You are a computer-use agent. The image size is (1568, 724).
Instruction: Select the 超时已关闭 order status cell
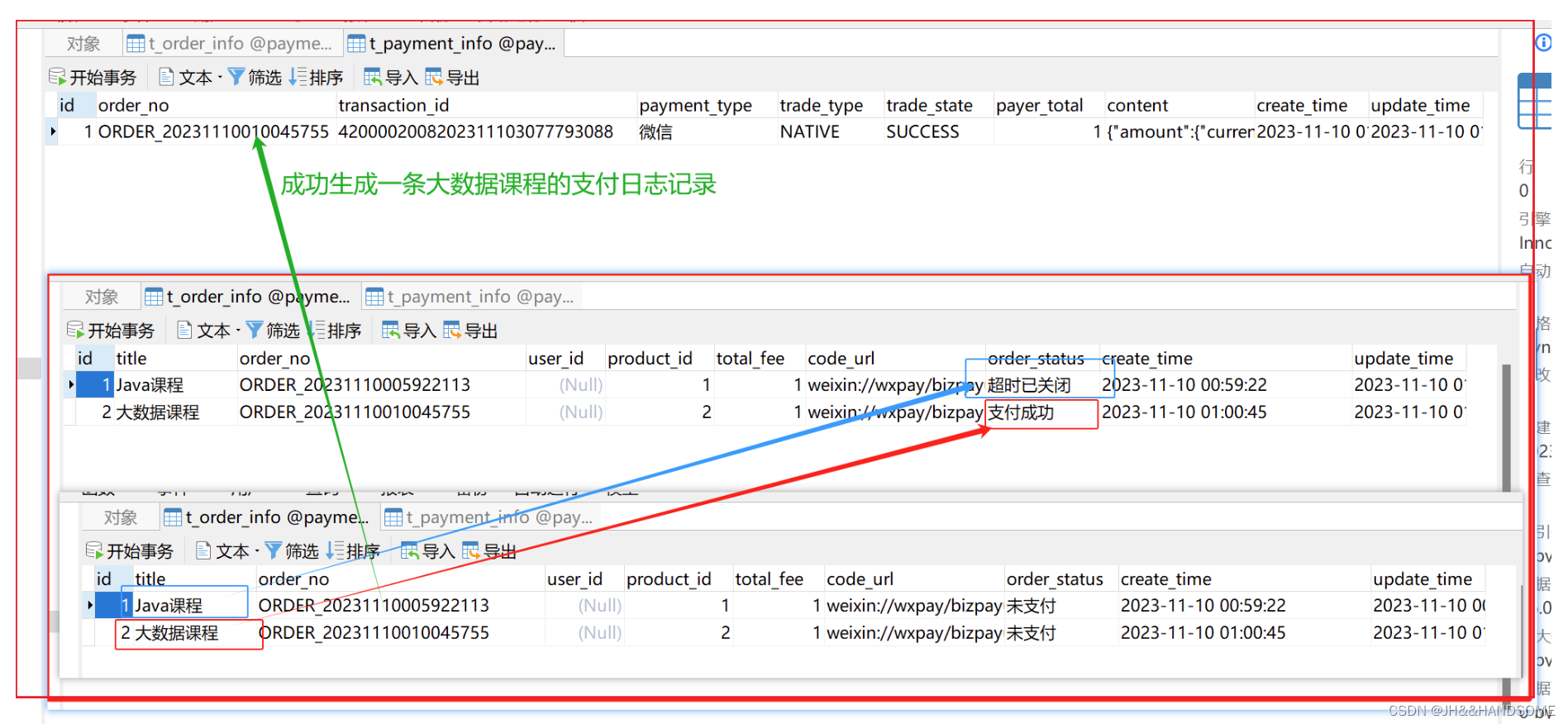1041,384
